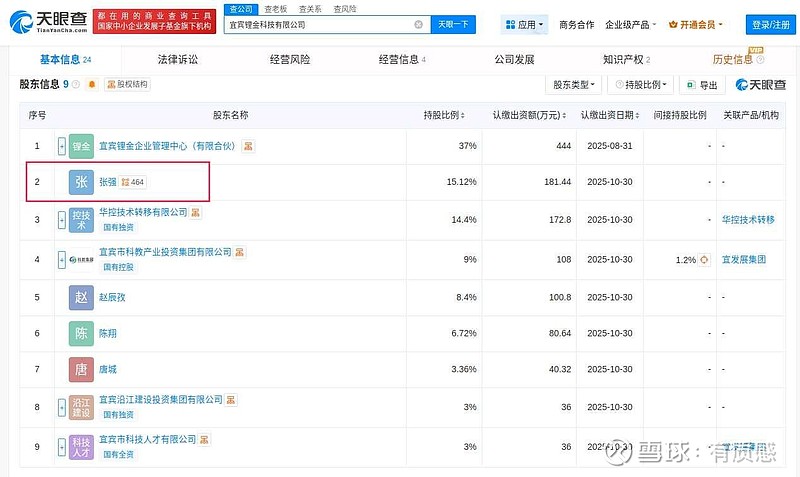Switch to the 基本信息 tab
Viewport: 800px width, 477px height.
click(65, 60)
